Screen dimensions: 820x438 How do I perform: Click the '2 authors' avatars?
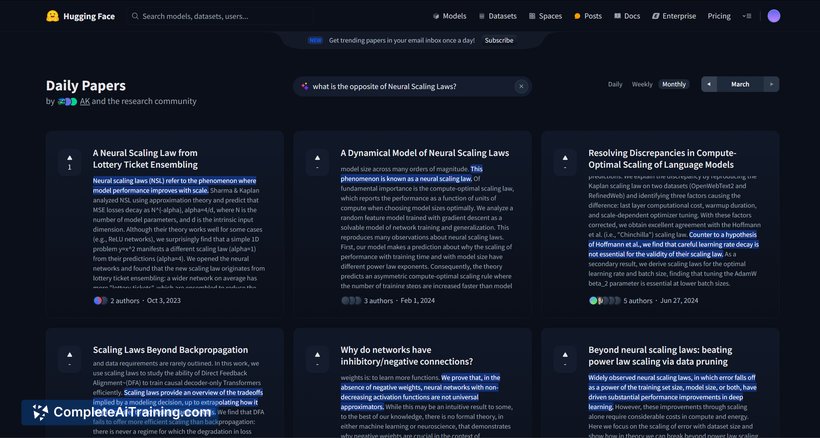click(x=100, y=301)
